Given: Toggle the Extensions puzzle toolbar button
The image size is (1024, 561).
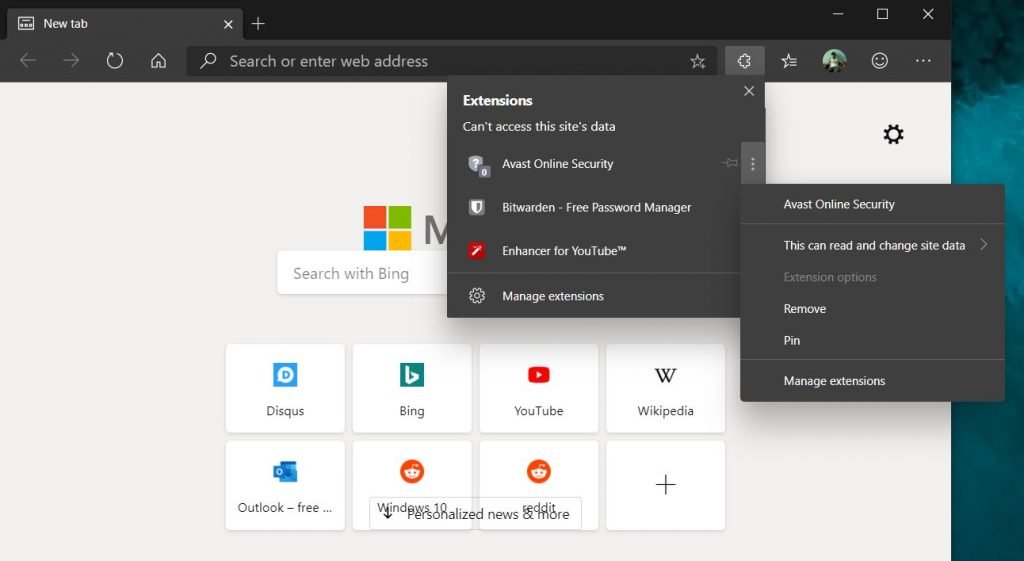Looking at the screenshot, I should (744, 61).
